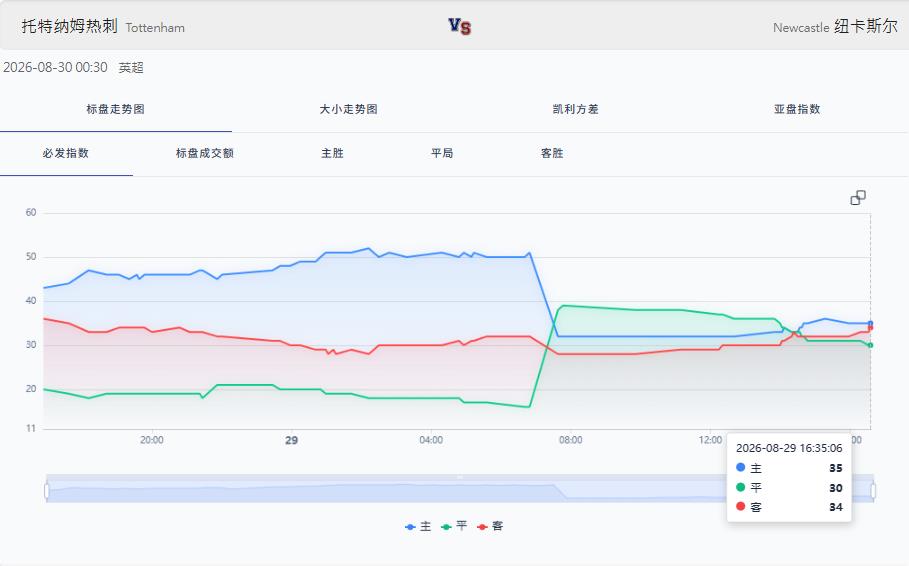Click the blue 主 endpoint on chart

(870, 324)
